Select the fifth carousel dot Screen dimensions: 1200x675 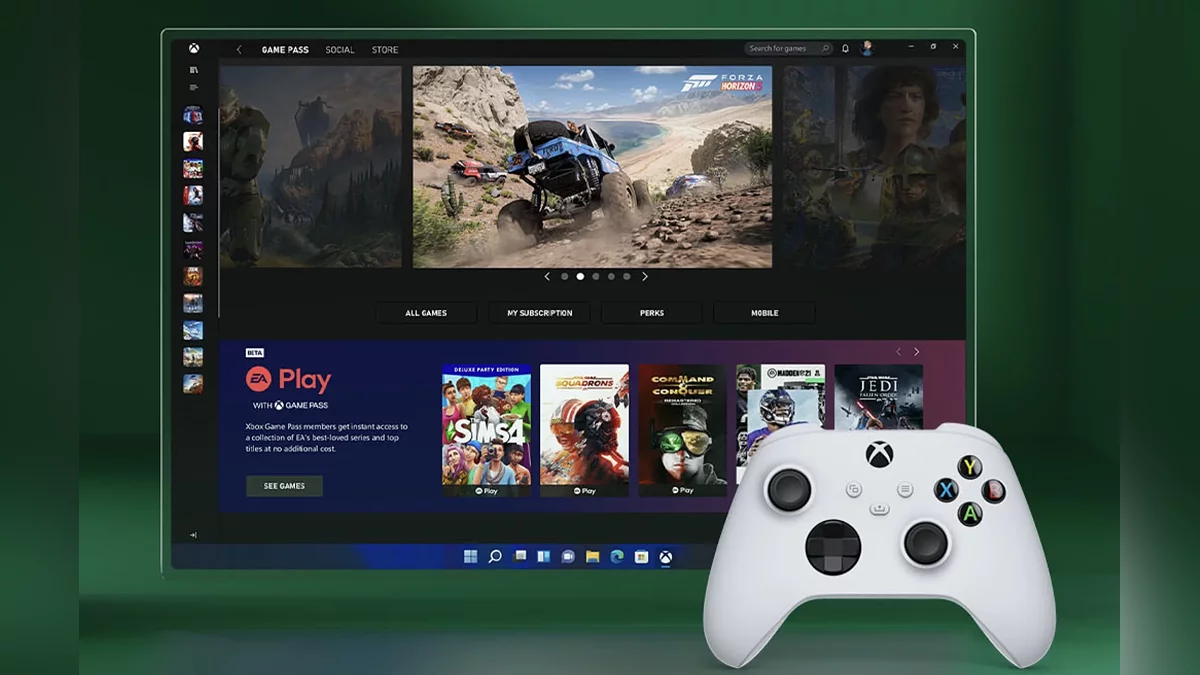(627, 276)
